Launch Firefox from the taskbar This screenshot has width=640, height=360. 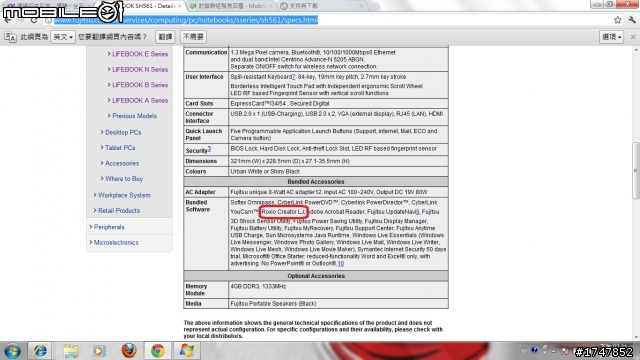(x=129, y=351)
